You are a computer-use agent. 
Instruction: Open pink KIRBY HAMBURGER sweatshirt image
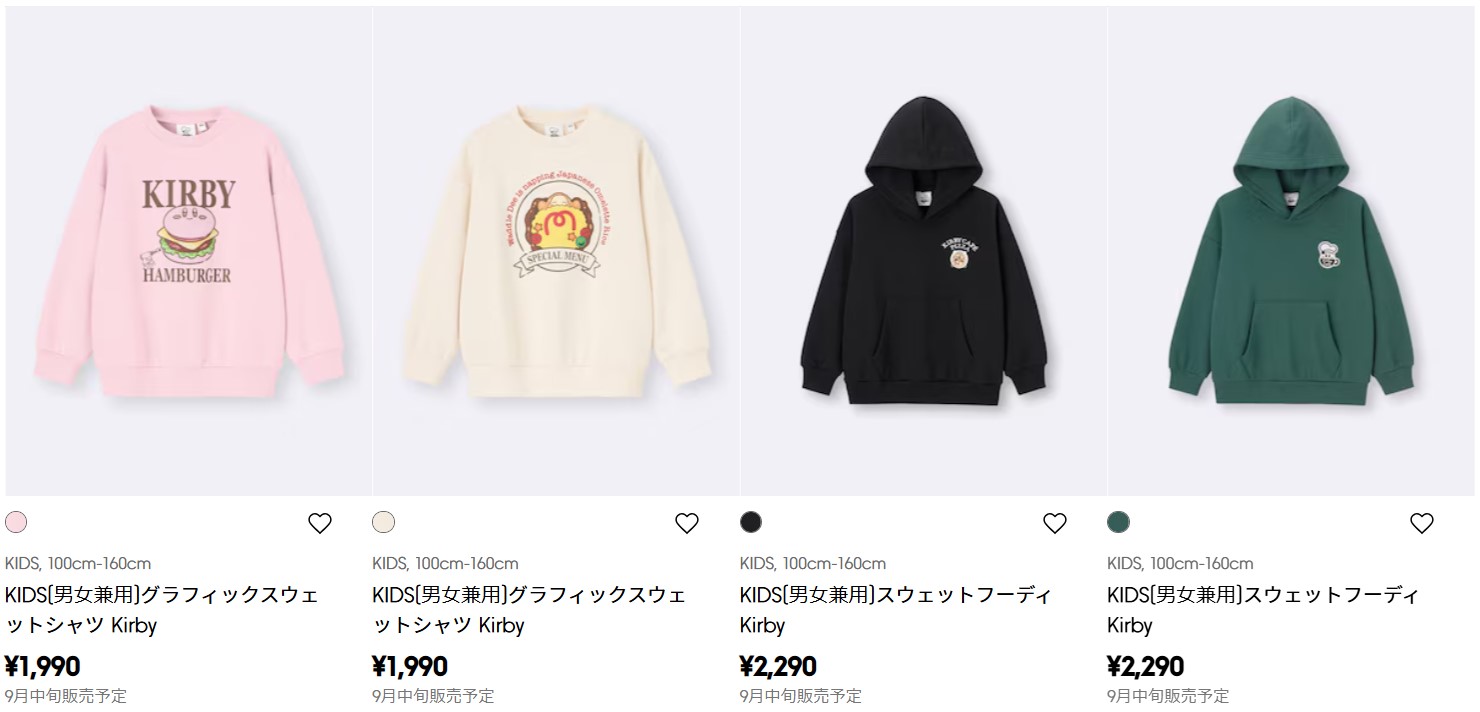click(x=188, y=251)
